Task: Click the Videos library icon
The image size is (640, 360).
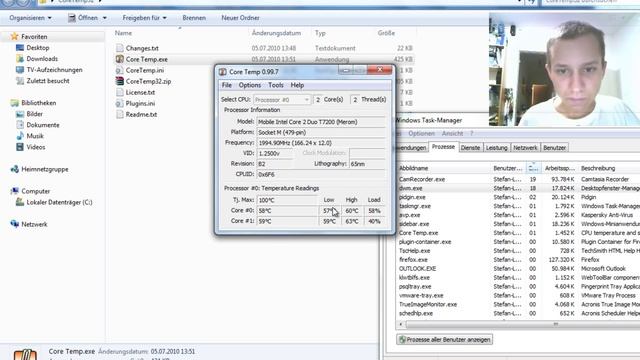Action: point(20,147)
